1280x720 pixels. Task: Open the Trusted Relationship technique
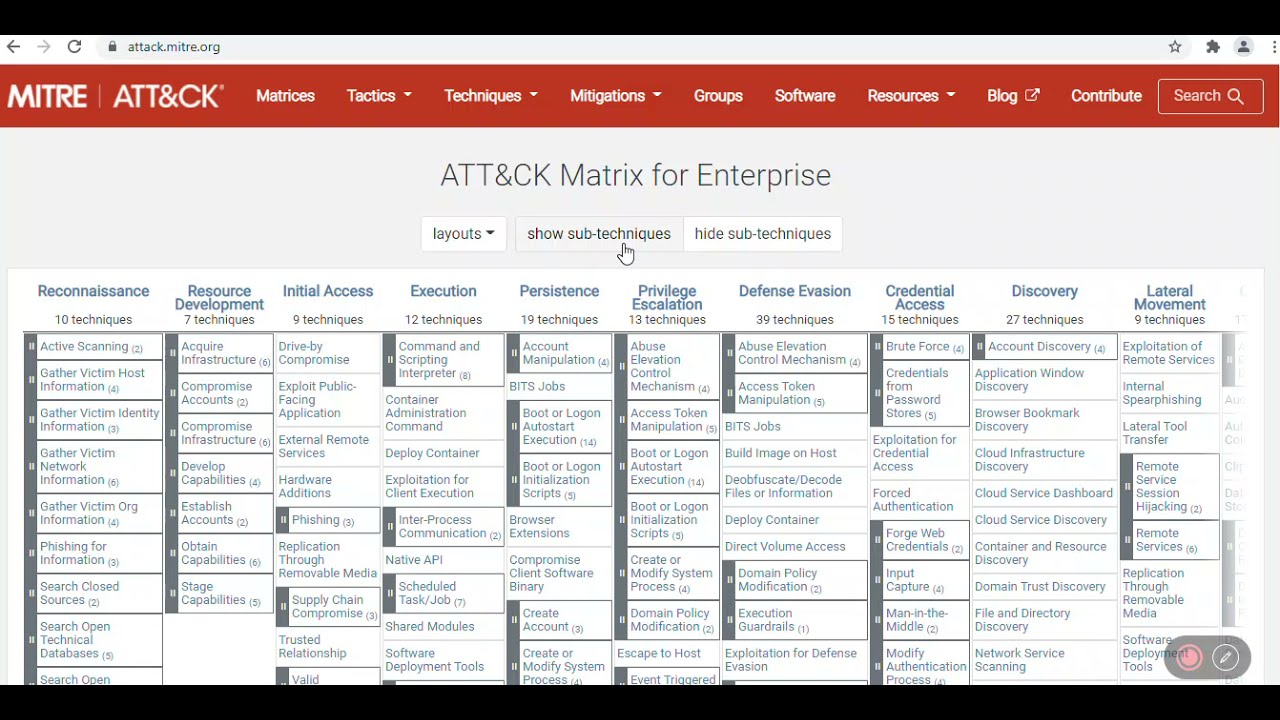point(312,647)
